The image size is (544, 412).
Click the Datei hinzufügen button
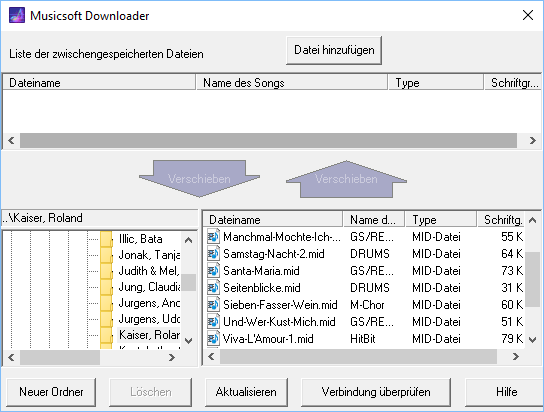click(334, 50)
